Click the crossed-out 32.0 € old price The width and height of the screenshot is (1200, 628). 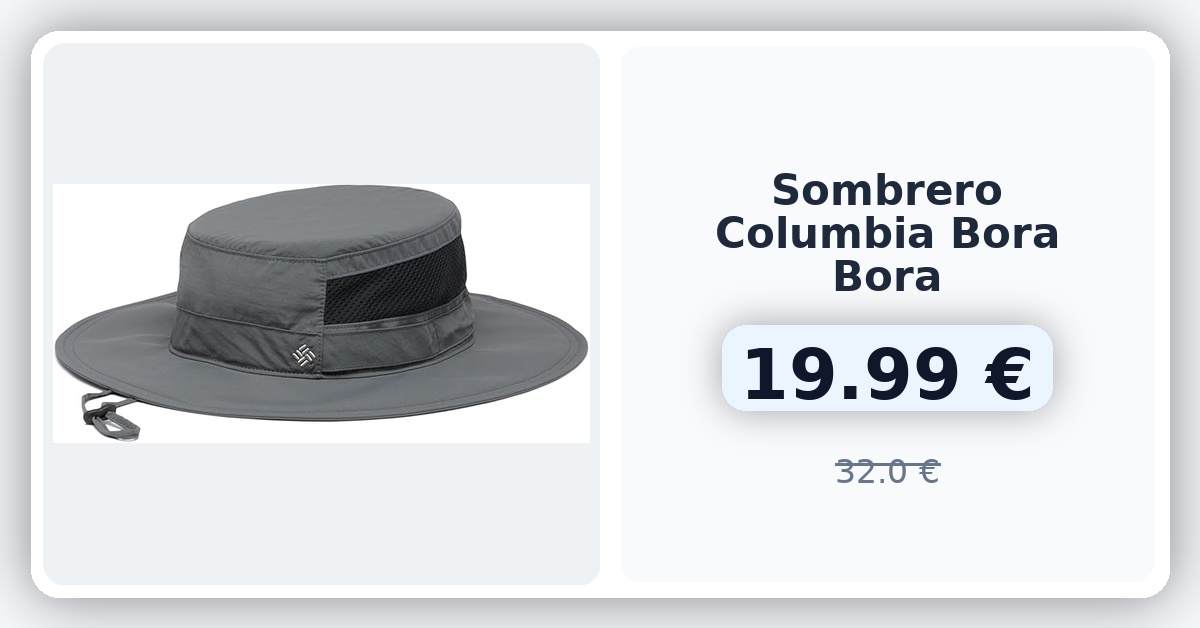click(x=887, y=471)
